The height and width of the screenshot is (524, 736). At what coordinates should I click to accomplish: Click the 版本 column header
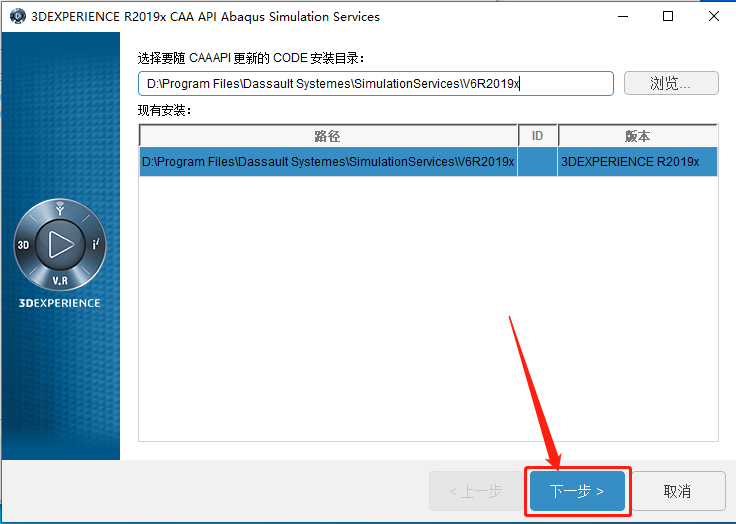[x=637, y=136]
